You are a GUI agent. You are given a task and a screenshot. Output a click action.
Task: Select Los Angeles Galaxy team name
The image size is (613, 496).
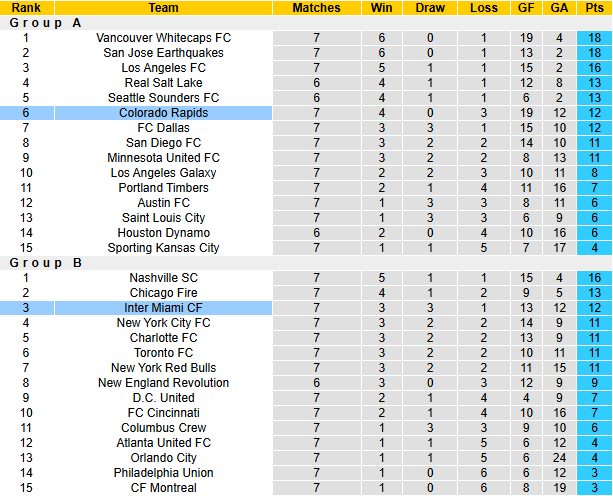coord(163,173)
